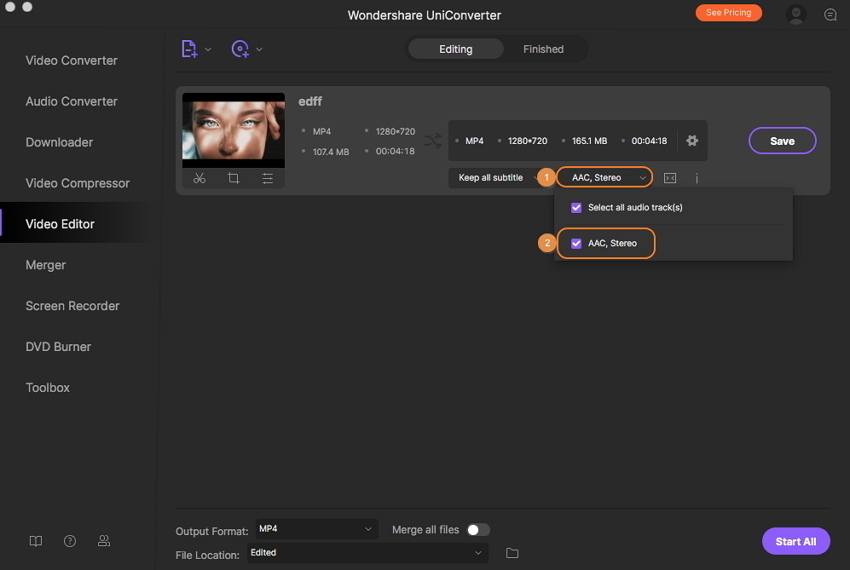Viewport: 850px width, 570px height.
Task: Click the Save button
Action: 782,141
